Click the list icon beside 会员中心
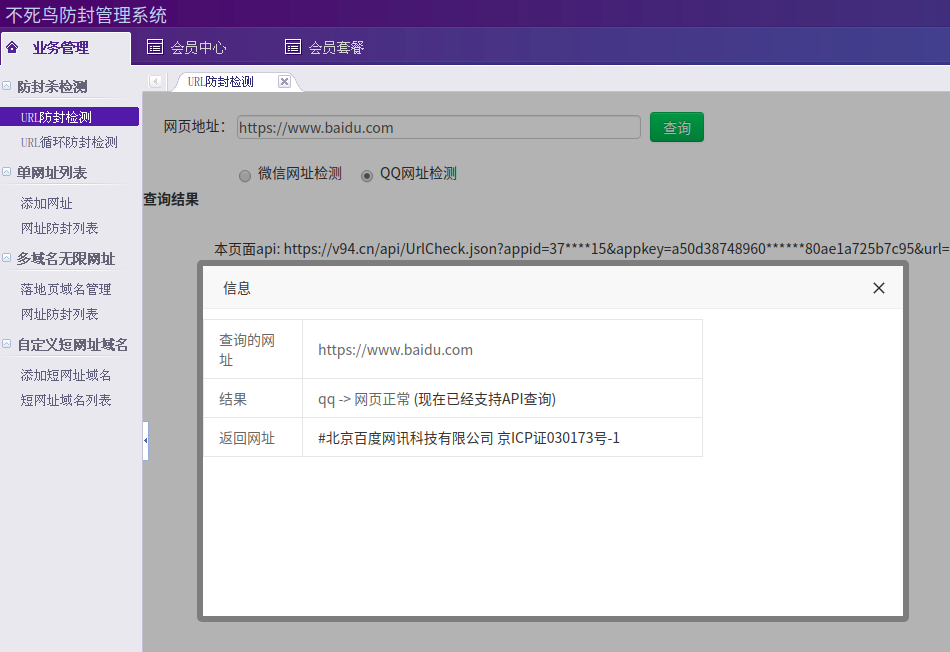This screenshot has width=950, height=652. [x=155, y=47]
